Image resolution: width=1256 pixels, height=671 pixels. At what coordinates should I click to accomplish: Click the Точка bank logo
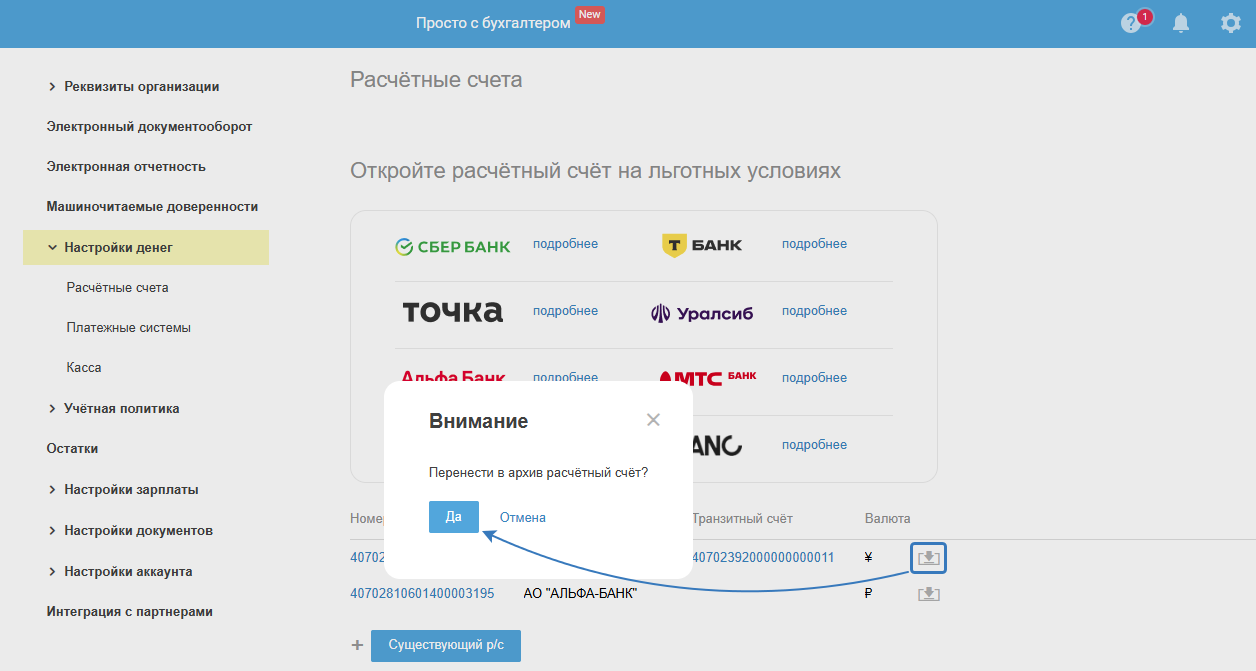click(x=453, y=312)
